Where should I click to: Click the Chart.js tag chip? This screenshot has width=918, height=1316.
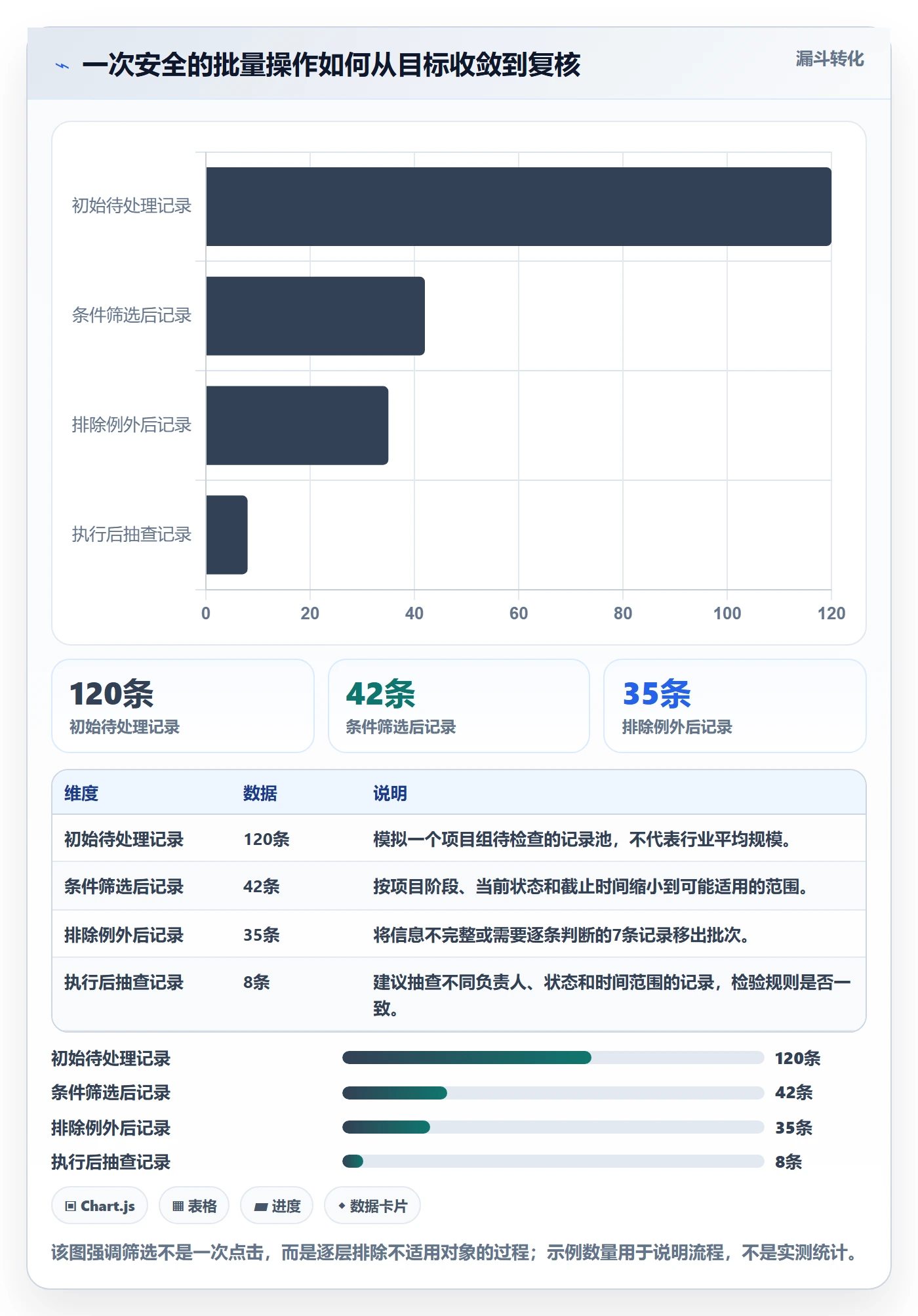[100, 1206]
